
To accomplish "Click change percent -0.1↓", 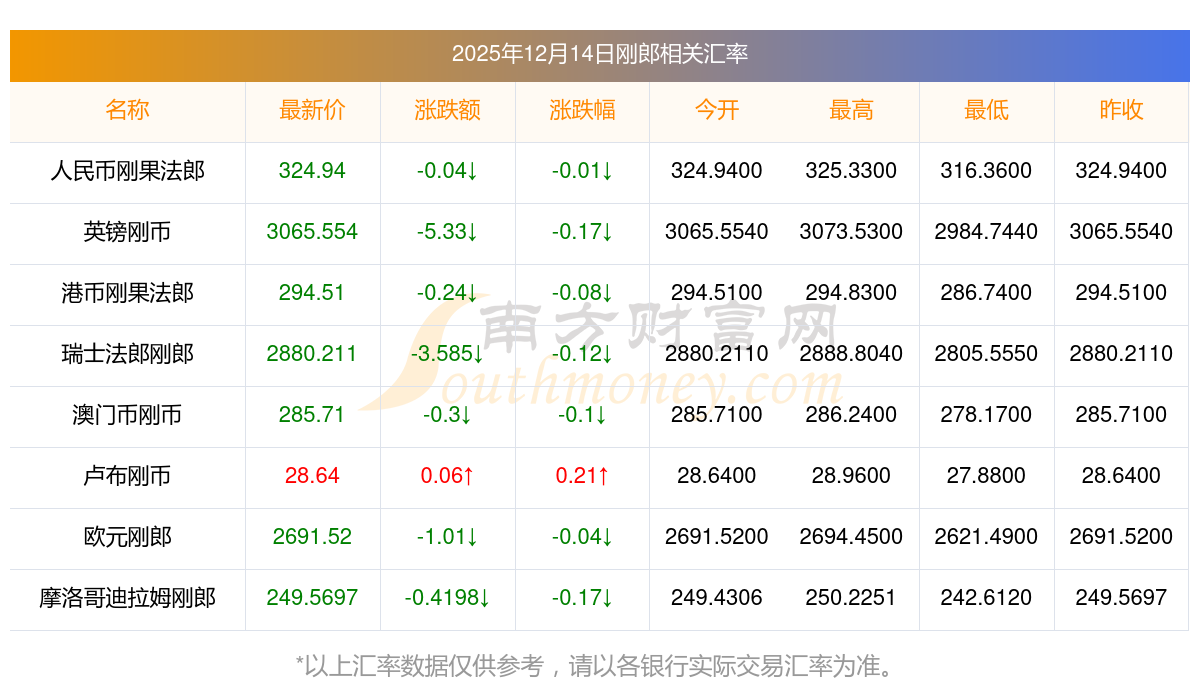I will coord(583,415).
